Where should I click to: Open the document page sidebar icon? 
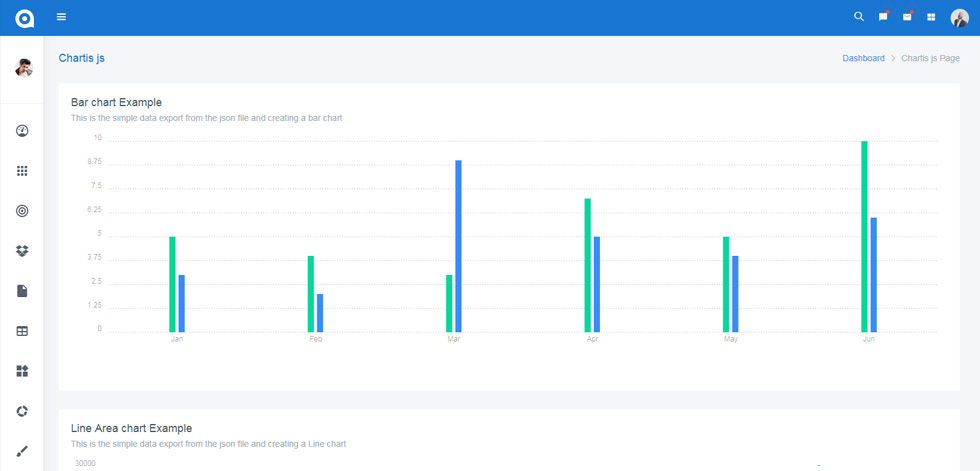click(22, 291)
